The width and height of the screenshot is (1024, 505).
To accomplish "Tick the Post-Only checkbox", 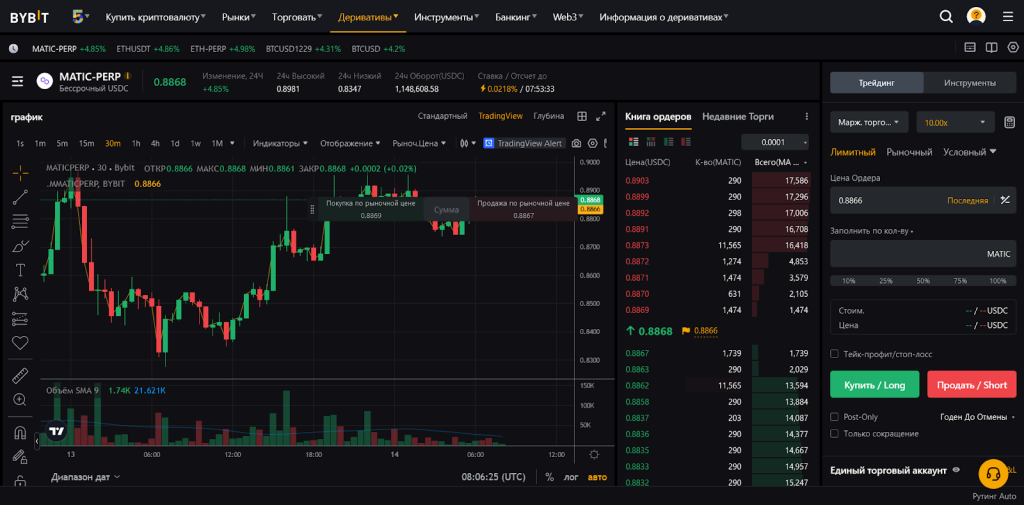I will click(x=835, y=417).
